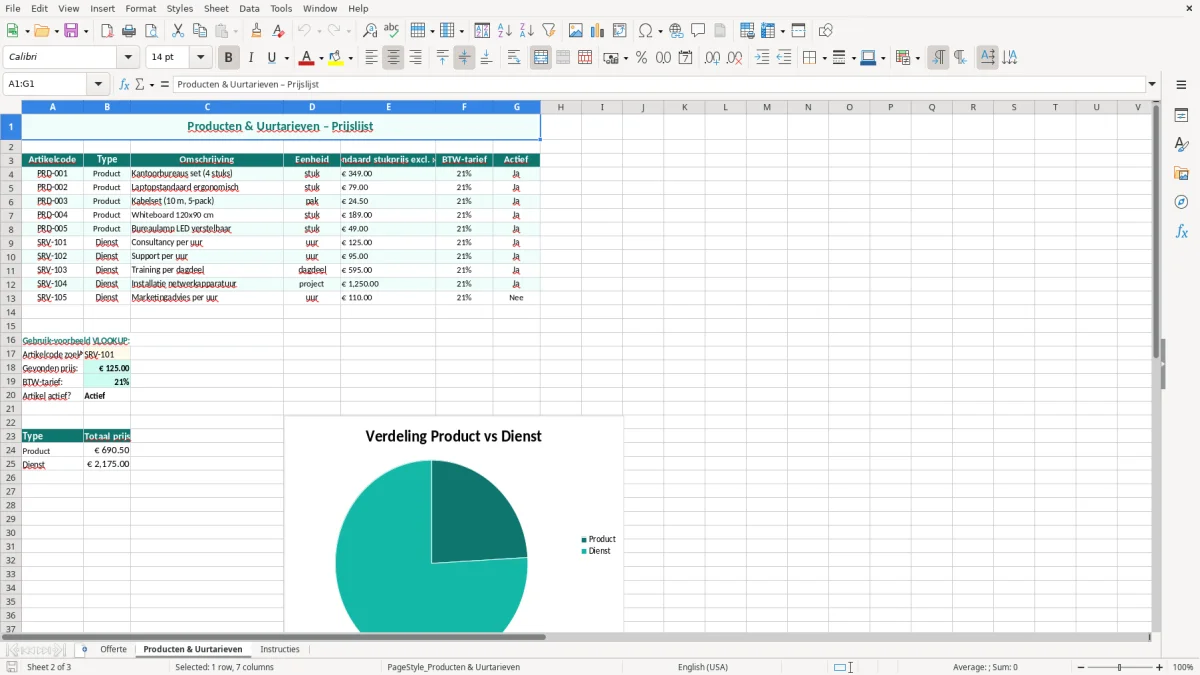Toggle Right-to-Left text direction
The height and width of the screenshot is (675, 1200).
pos(960,58)
